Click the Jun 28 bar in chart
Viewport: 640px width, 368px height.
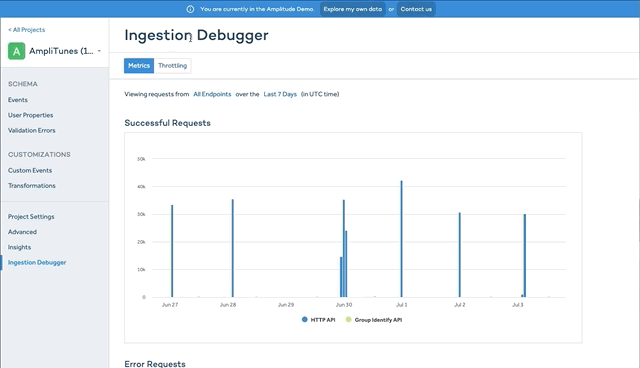coord(233,248)
